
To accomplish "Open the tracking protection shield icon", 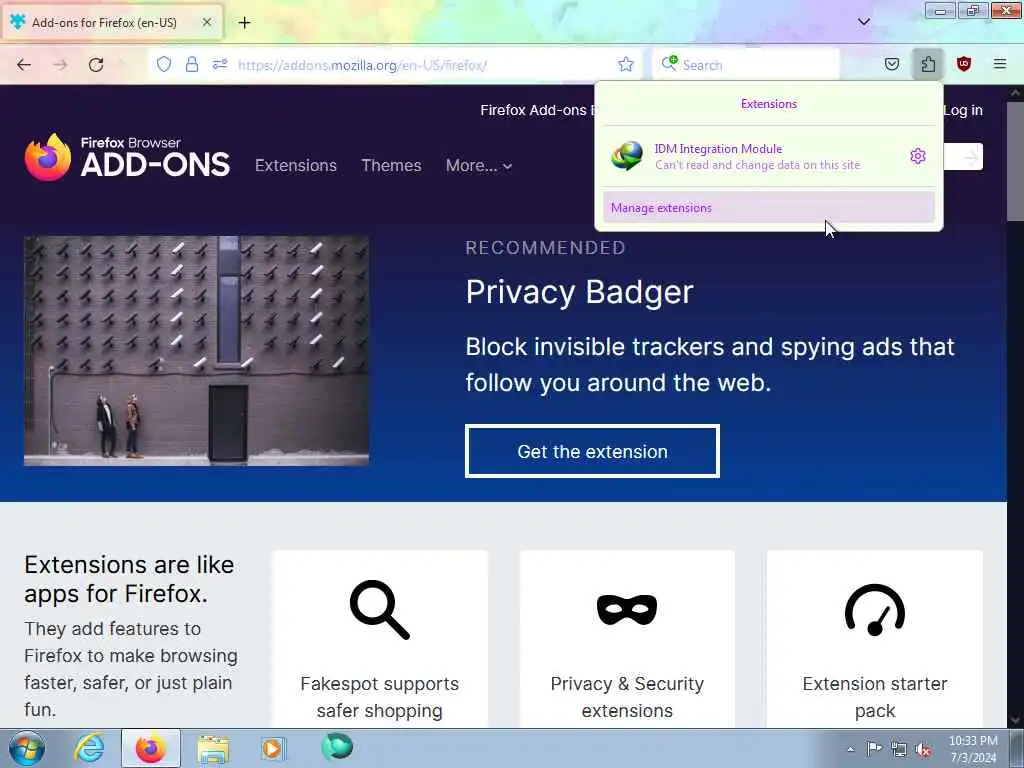I will 164,64.
